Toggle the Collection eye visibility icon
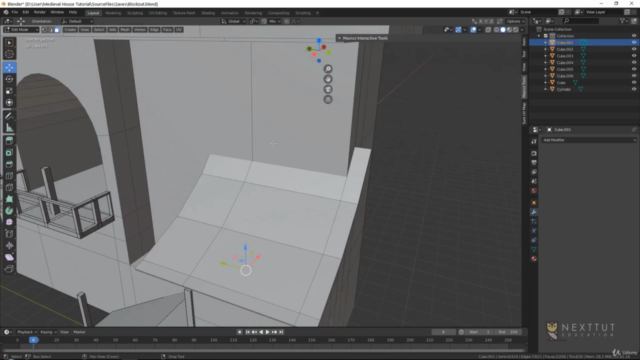 coord(634,36)
